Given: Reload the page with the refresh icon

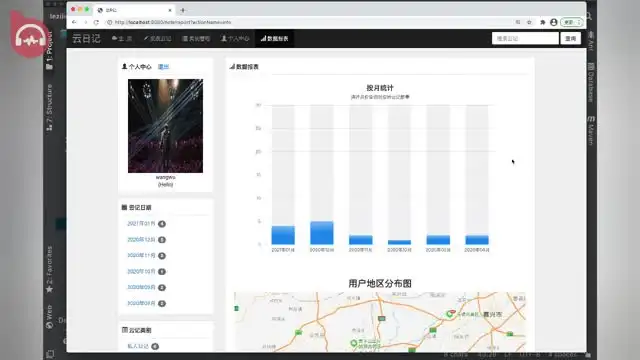Looking at the screenshot, I should pos(96,22).
